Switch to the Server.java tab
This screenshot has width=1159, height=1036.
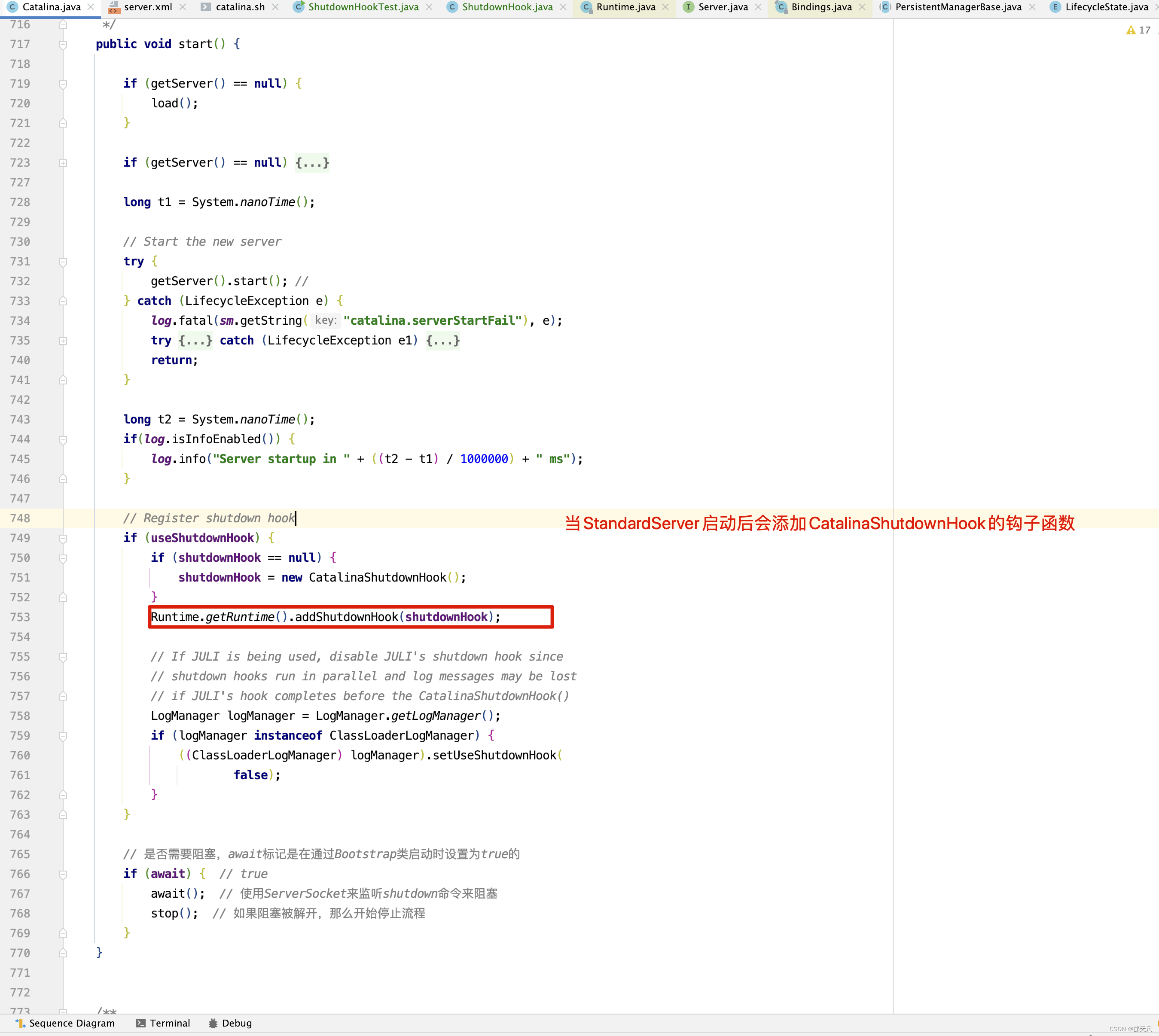coord(723,7)
